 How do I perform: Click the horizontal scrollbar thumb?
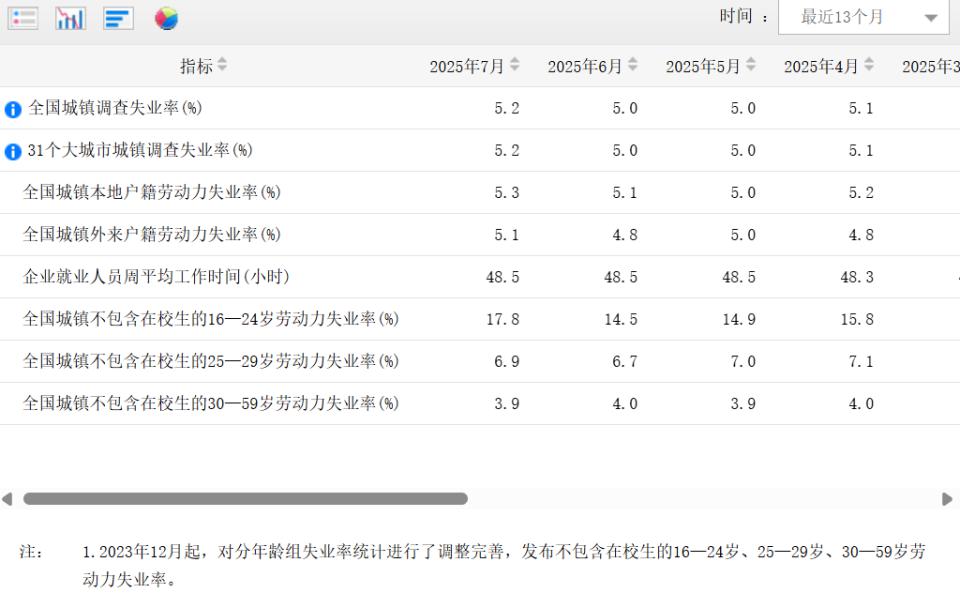tap(245, 498)
